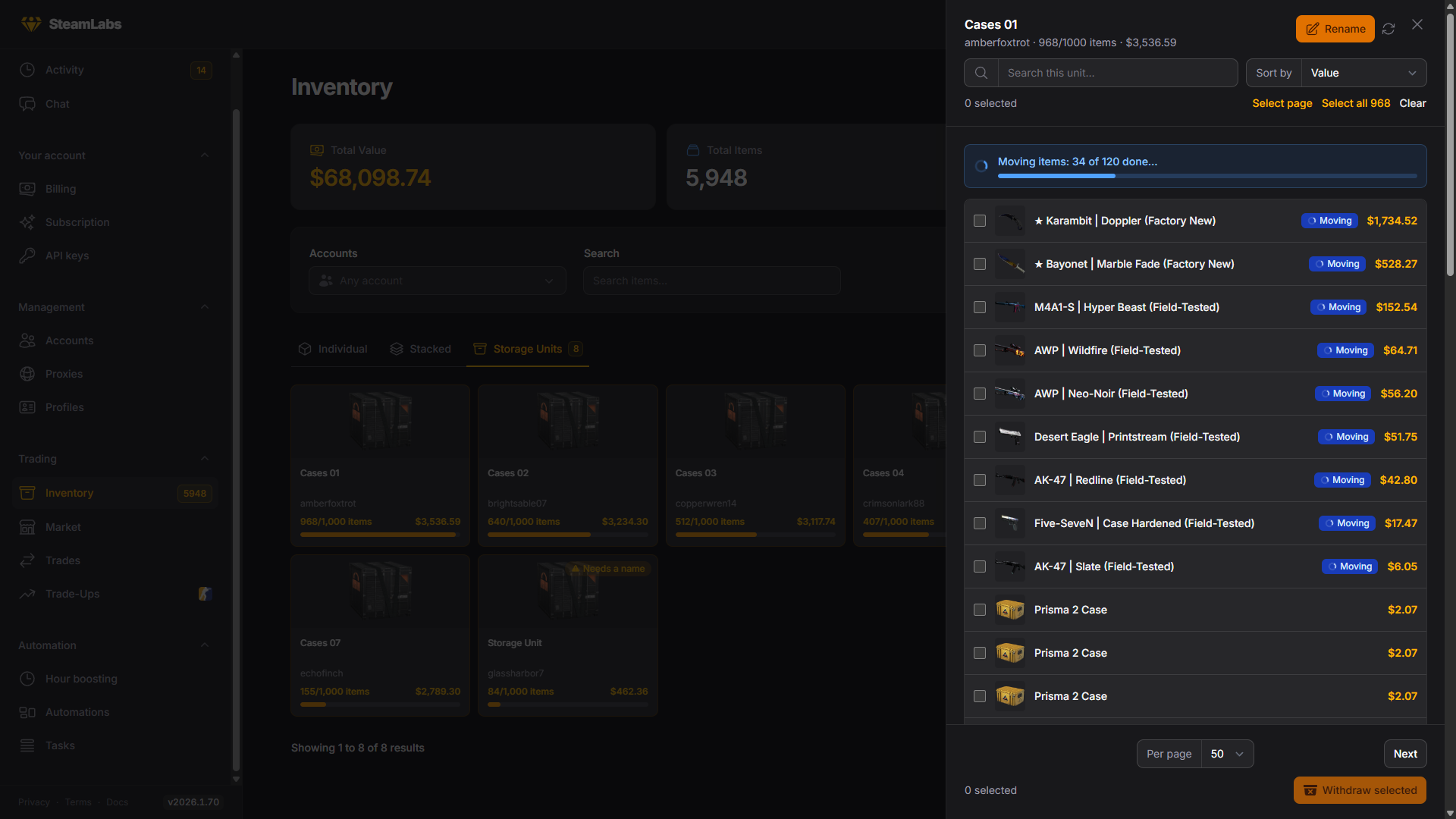This screenshot has width=1456, height=819.
Task: Open the Inventory sidebar icon
Action: 27,493
